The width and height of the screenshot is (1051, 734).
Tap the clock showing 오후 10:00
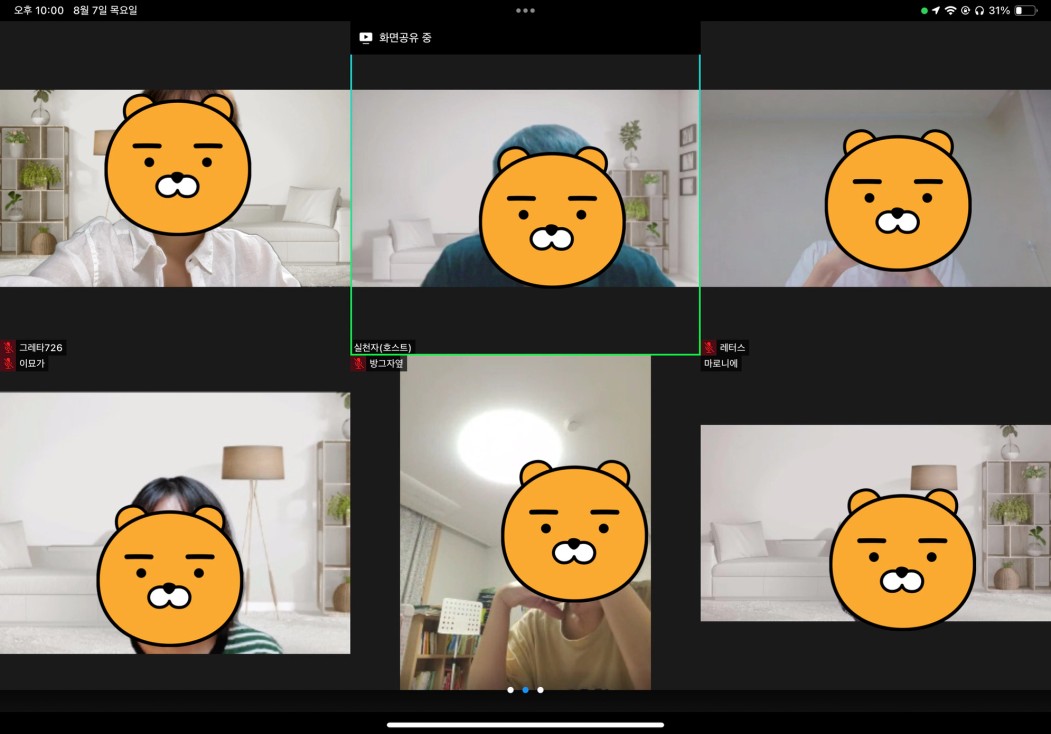(39, 11)
